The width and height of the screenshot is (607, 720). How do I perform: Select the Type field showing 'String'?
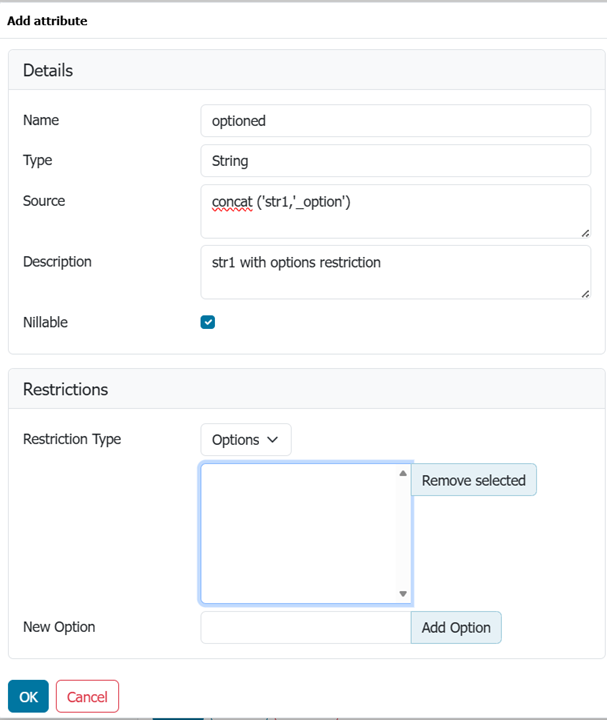click(x=395, y=160)
